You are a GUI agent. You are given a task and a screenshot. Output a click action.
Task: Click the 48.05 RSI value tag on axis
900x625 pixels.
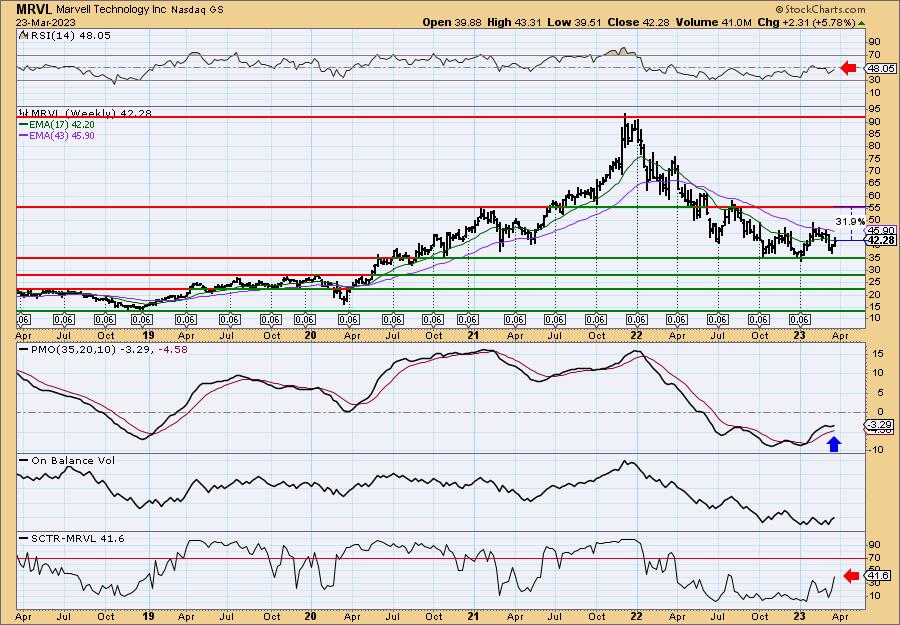(x=880, y=68)
